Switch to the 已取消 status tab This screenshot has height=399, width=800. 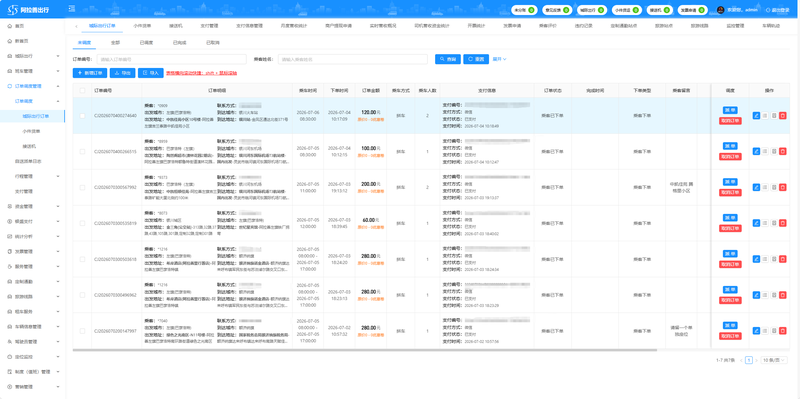pyautogui.click(x=212, y=43)
